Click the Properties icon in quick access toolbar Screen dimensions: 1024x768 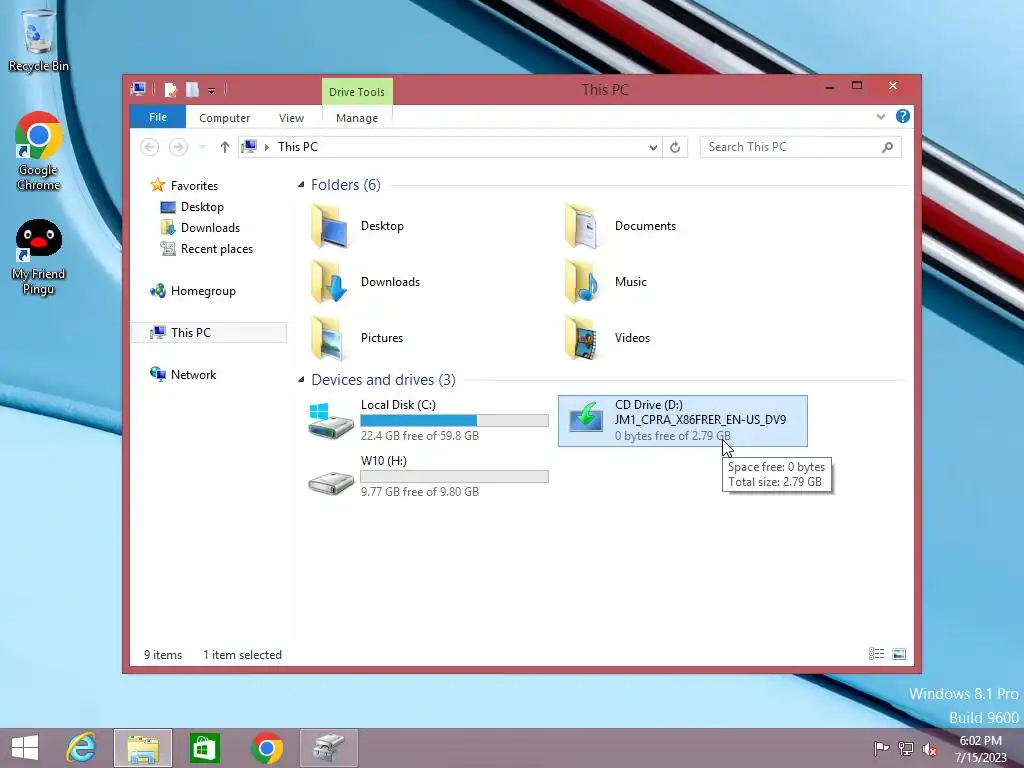170,90
